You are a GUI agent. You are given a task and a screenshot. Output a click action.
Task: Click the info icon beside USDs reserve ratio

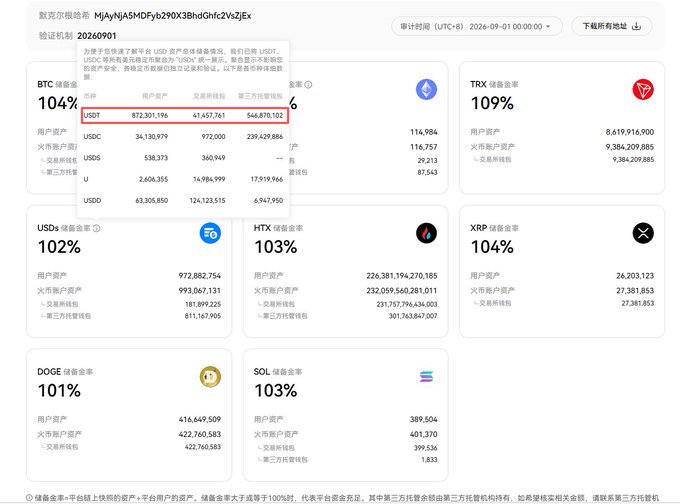pos(96,228)
